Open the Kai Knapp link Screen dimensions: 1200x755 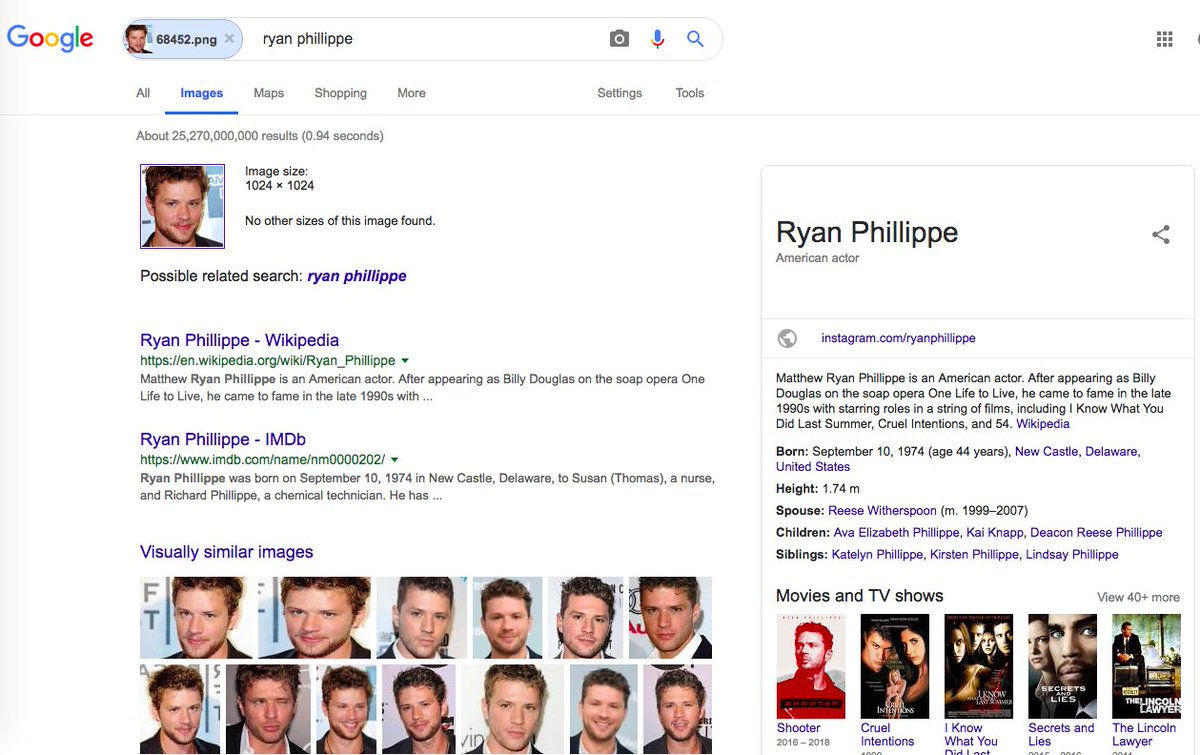995,533
